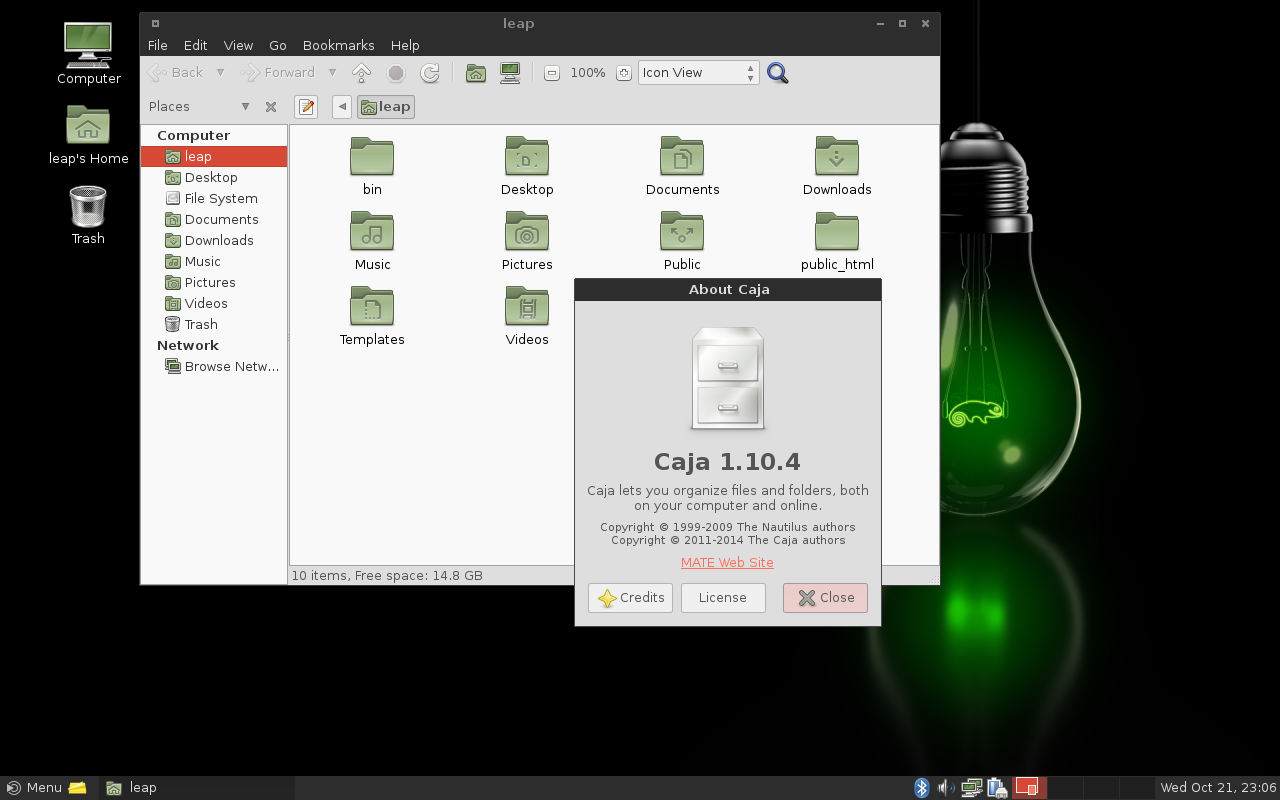Select the public_html folder
1280x800 pixels.
[x=837, y=241]
